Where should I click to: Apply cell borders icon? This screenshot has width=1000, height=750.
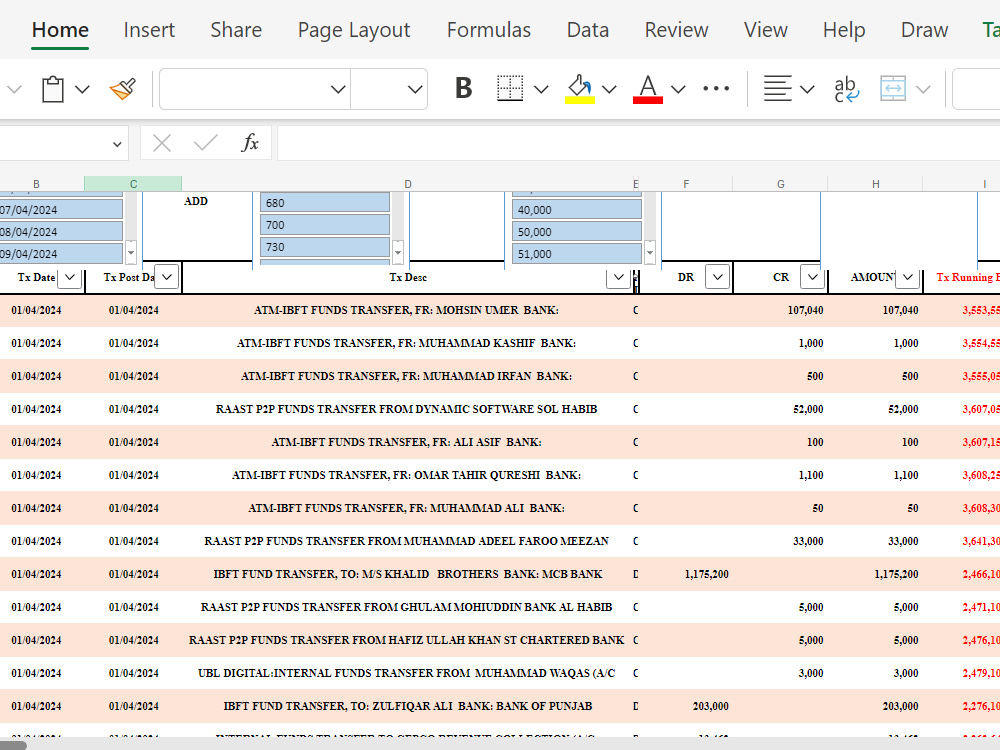[x=510, y=89]
